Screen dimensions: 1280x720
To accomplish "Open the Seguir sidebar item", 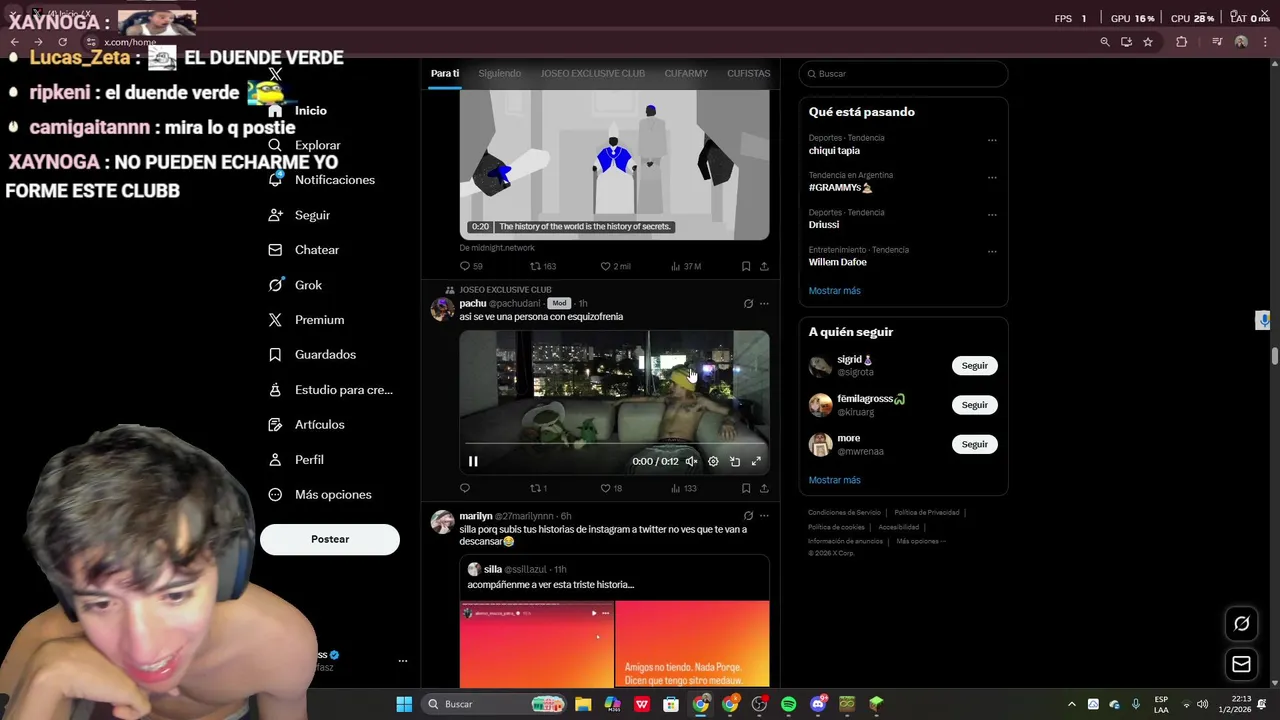I will (x=299, y=215).
